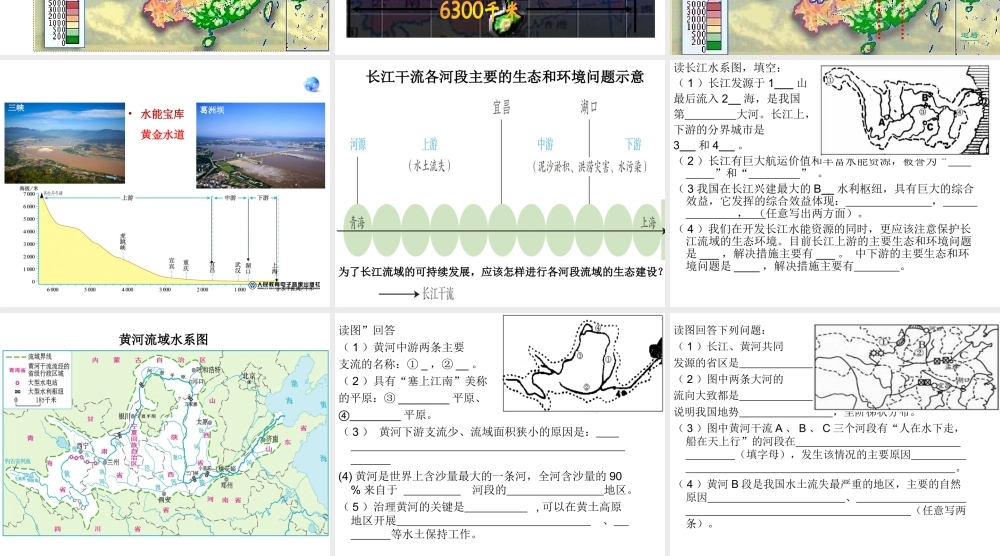Click the 湖口 label on the river diagram
This screenshot has height=556, width=1000.
tap(589, 107)
